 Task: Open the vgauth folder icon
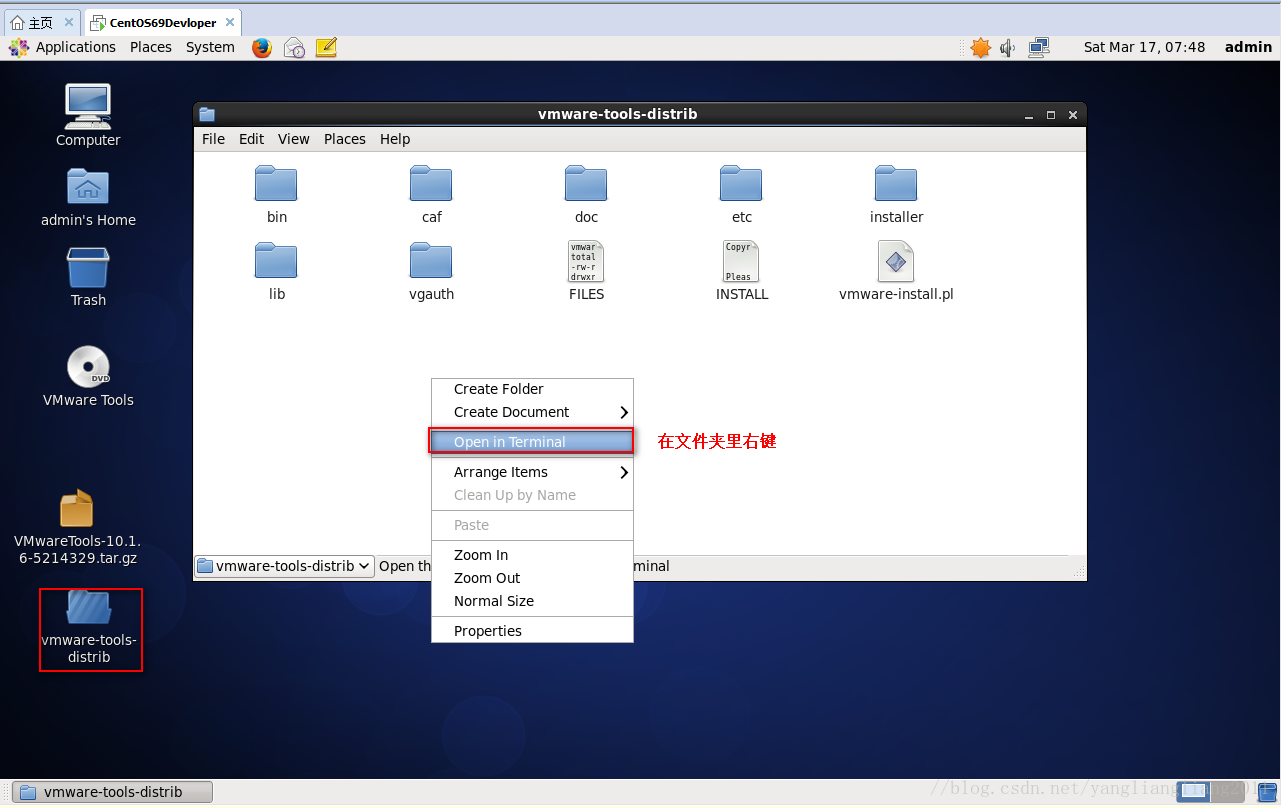click(431, 261)
